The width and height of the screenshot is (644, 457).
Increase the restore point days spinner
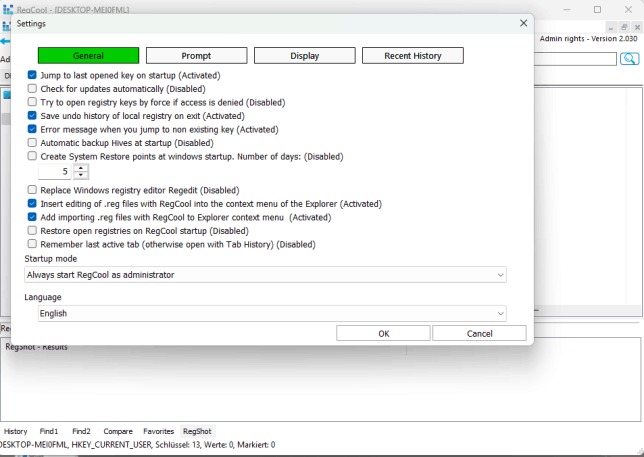80,168
